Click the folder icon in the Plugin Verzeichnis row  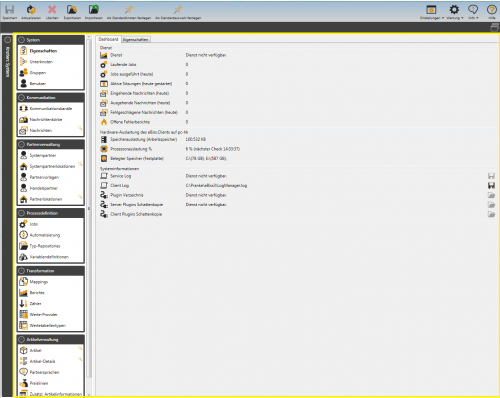coord(491,195)
